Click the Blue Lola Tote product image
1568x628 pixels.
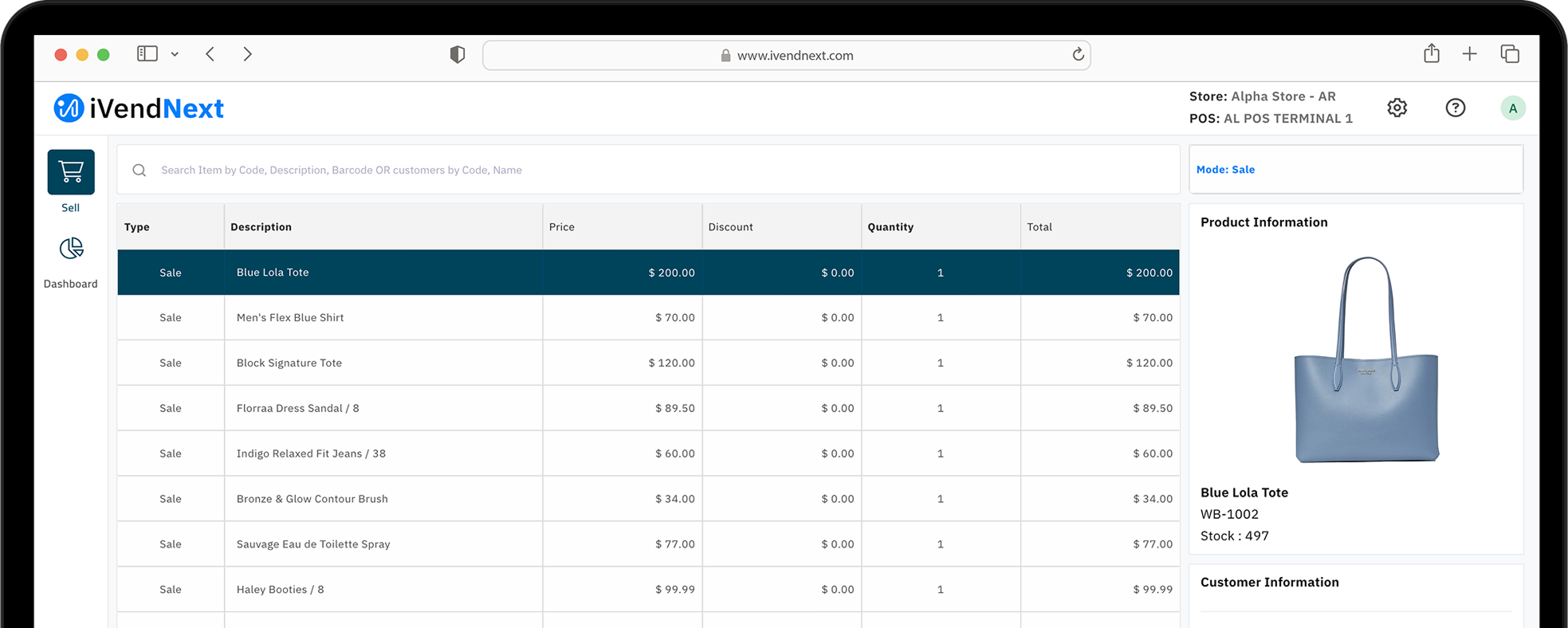(1366, 359)
